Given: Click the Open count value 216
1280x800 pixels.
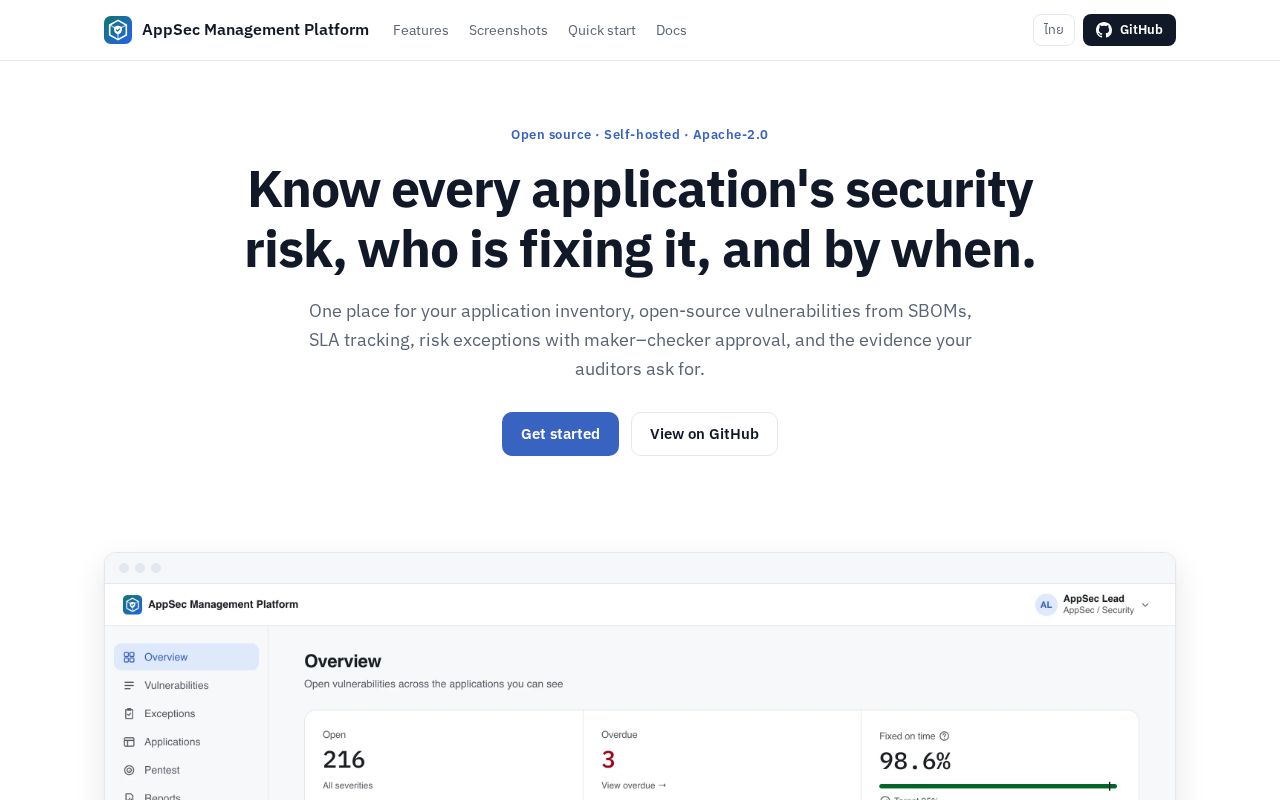Looking at the screenshot, I should (x=344, y=760).
